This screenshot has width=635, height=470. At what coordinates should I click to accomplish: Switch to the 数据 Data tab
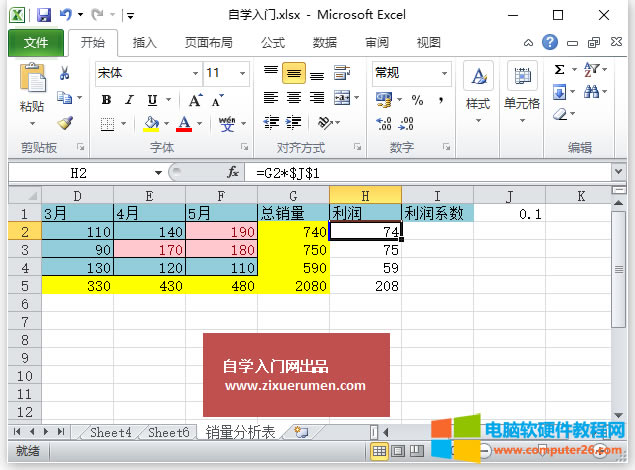(x=325, y=43)
